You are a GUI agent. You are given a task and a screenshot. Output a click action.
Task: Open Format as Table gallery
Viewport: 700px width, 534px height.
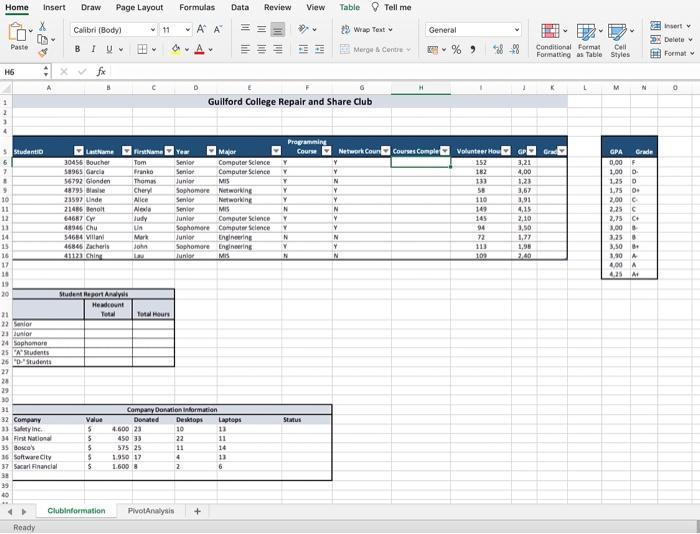point(589,41)
